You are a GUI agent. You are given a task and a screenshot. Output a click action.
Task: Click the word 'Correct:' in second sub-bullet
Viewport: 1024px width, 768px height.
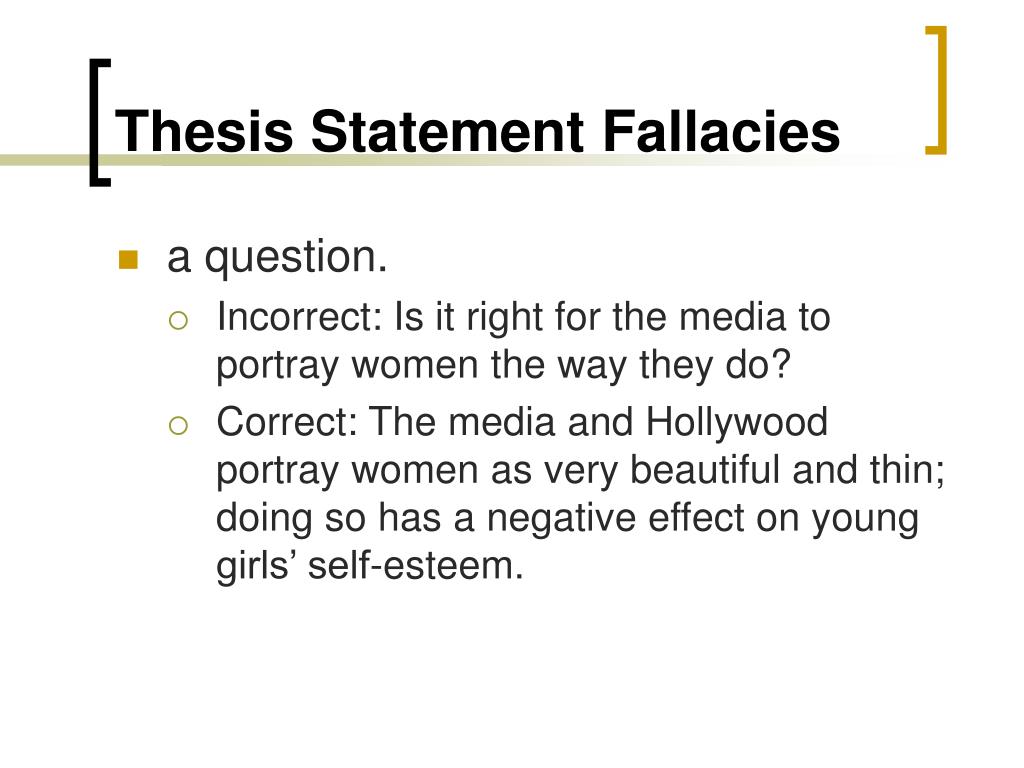coord(287,422)
